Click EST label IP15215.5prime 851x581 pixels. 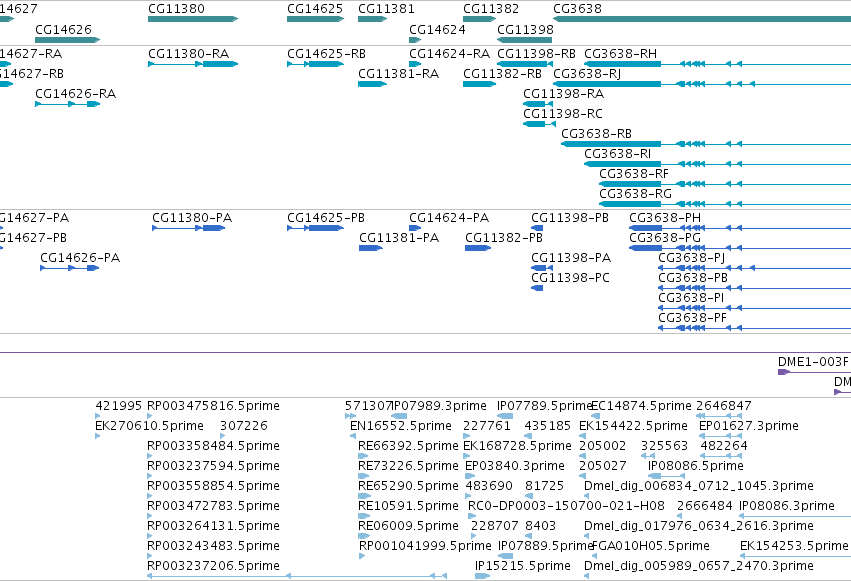click(x=523, y=566)
